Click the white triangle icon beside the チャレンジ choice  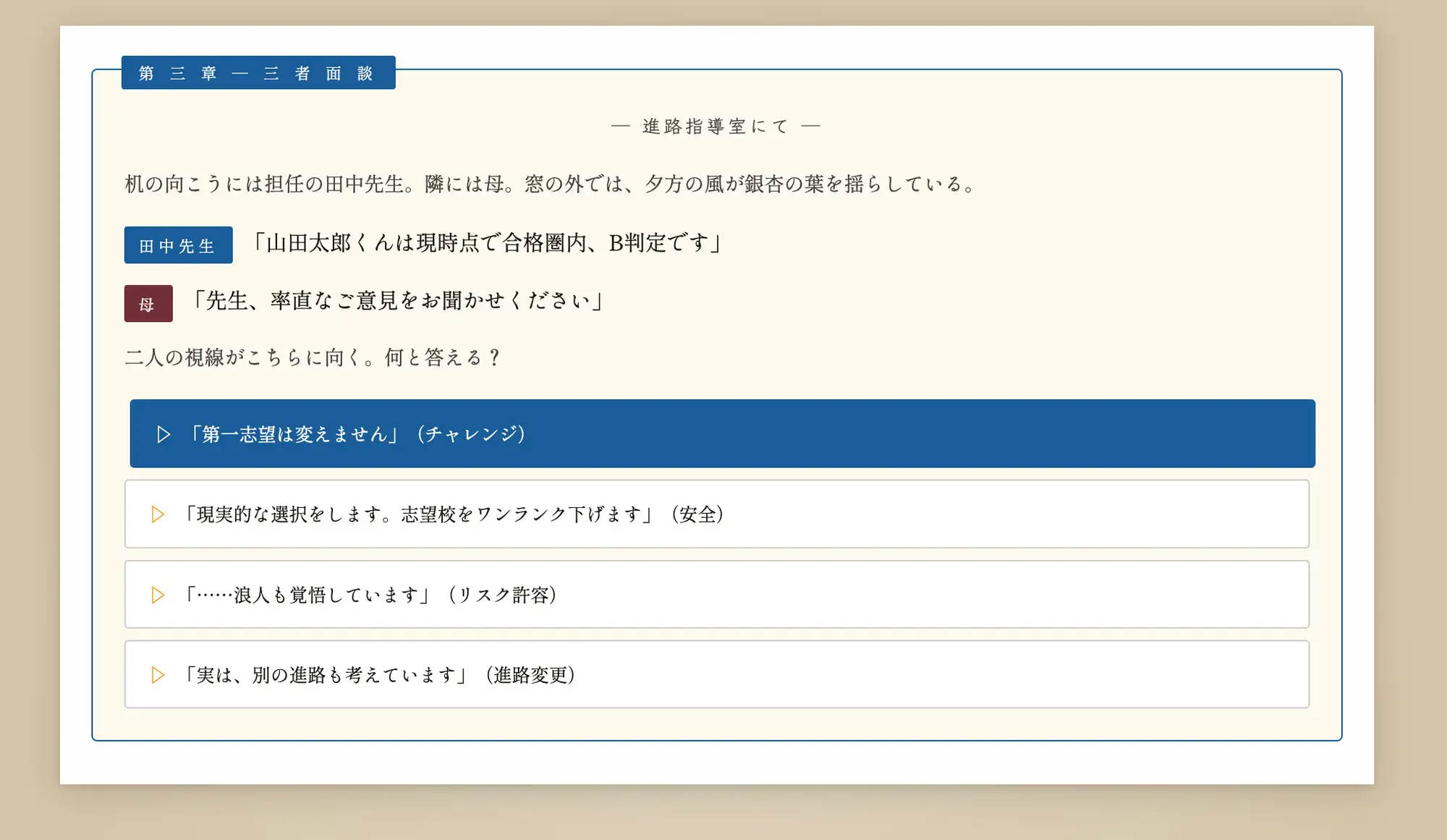click(161, 434)
